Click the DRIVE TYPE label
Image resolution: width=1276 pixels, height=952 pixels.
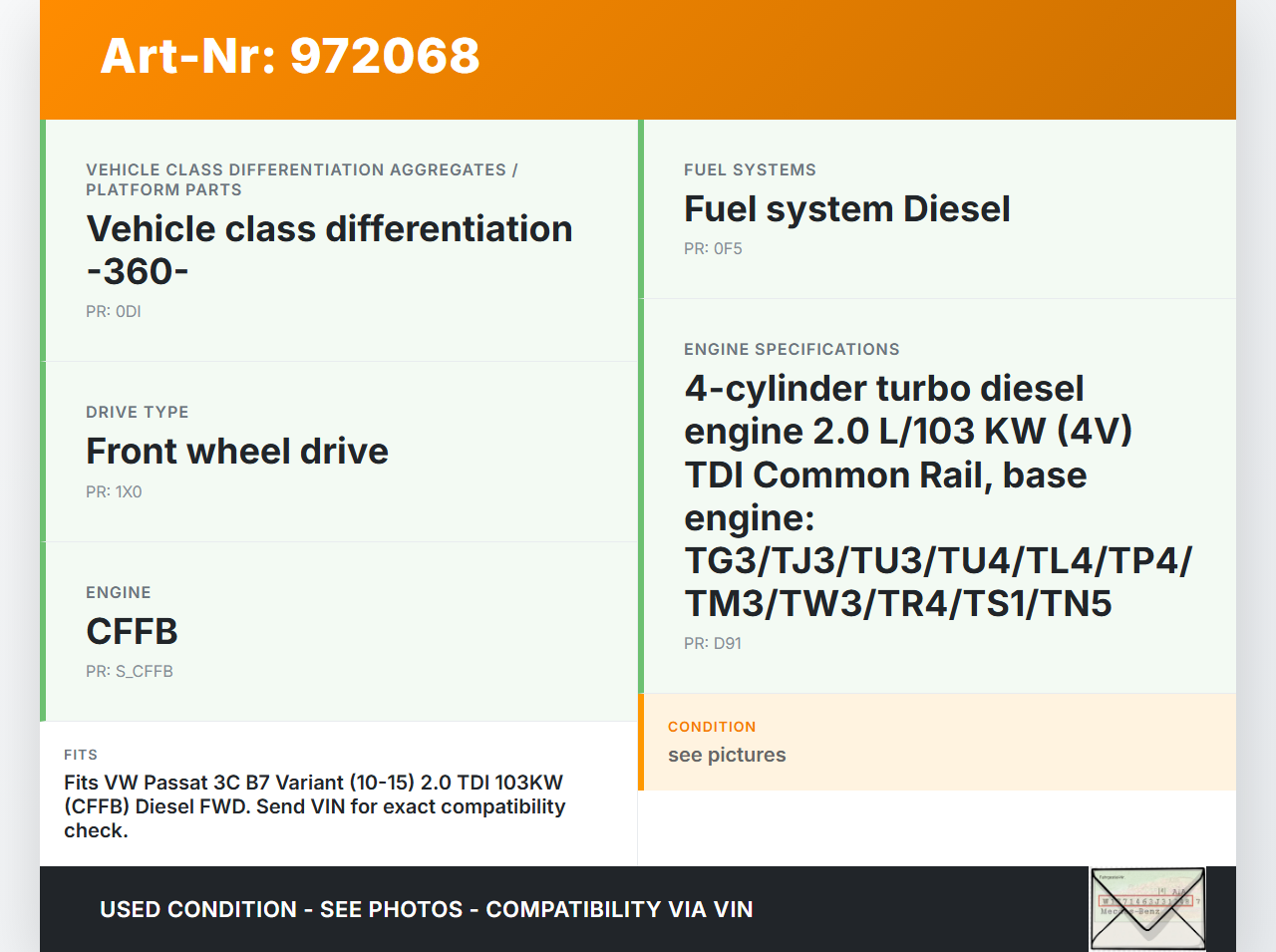pyautogui.click(x=138, y=412)
